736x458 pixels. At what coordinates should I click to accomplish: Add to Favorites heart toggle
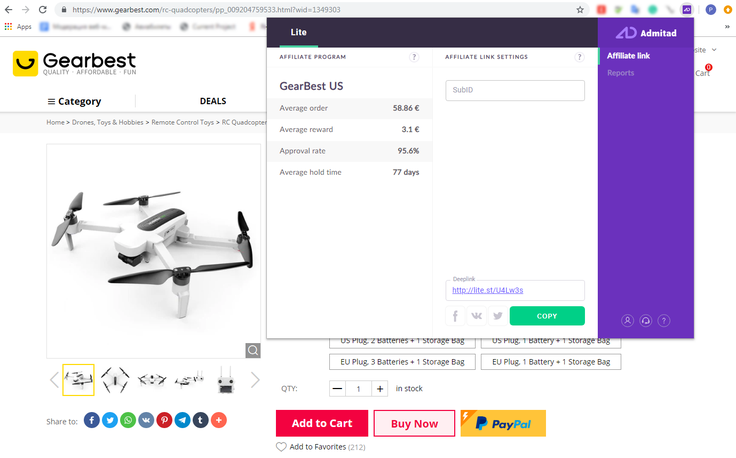click(281, 447)
